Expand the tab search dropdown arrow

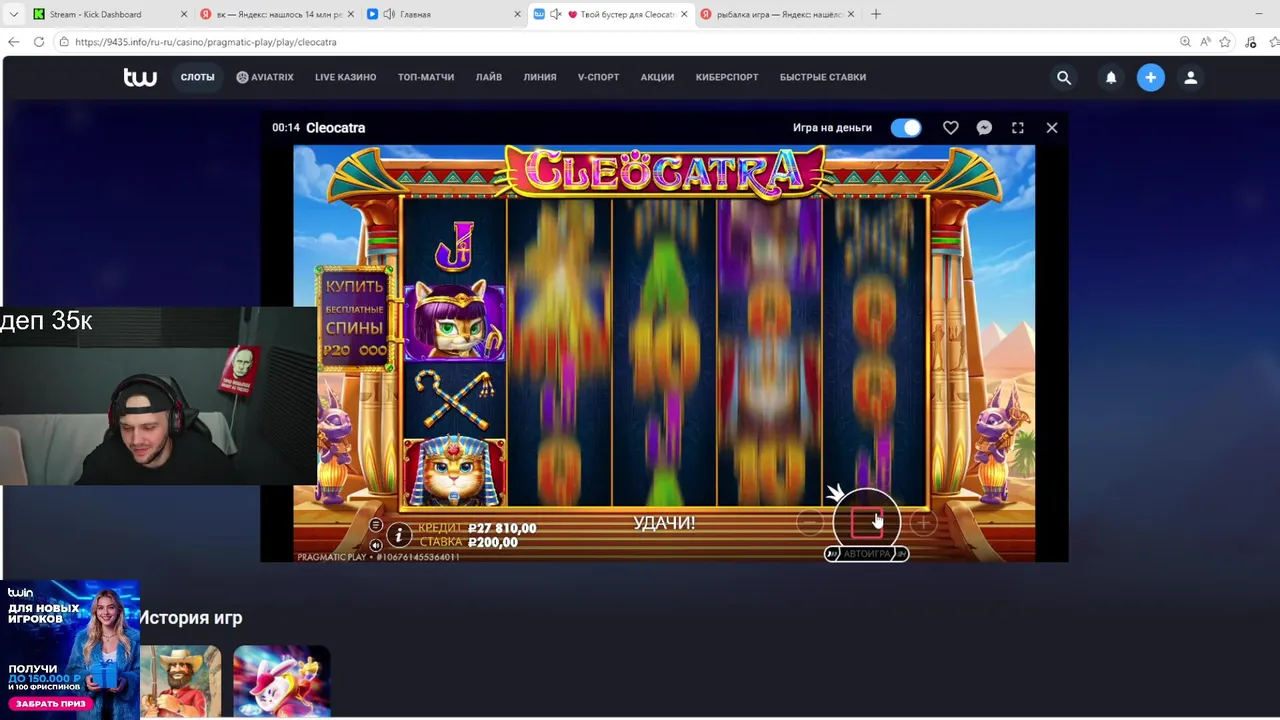13,14
